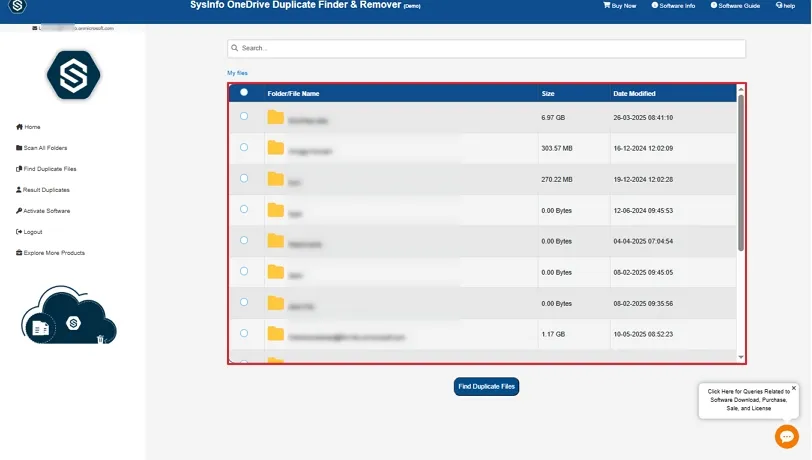Go to Home in the sidebar
This screenshot has height=460, width=812.
coord(29,127)
